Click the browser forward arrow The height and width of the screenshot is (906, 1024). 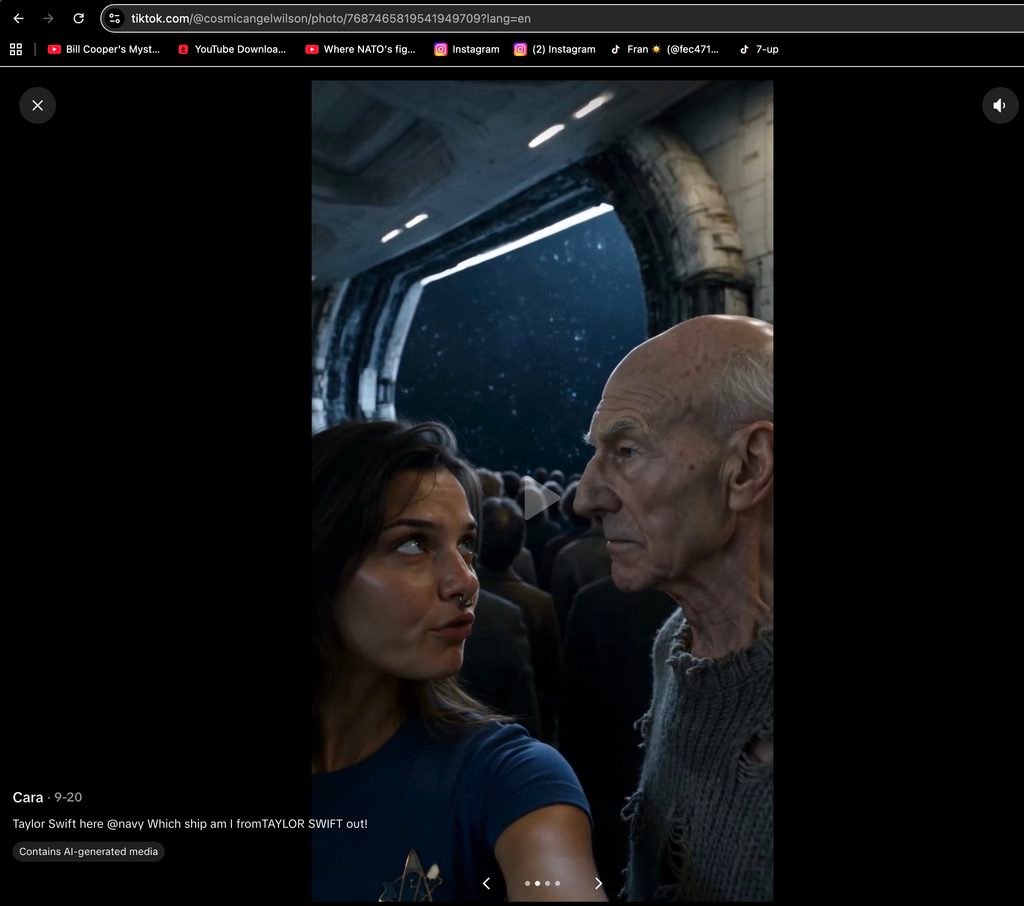coord(48,18)
